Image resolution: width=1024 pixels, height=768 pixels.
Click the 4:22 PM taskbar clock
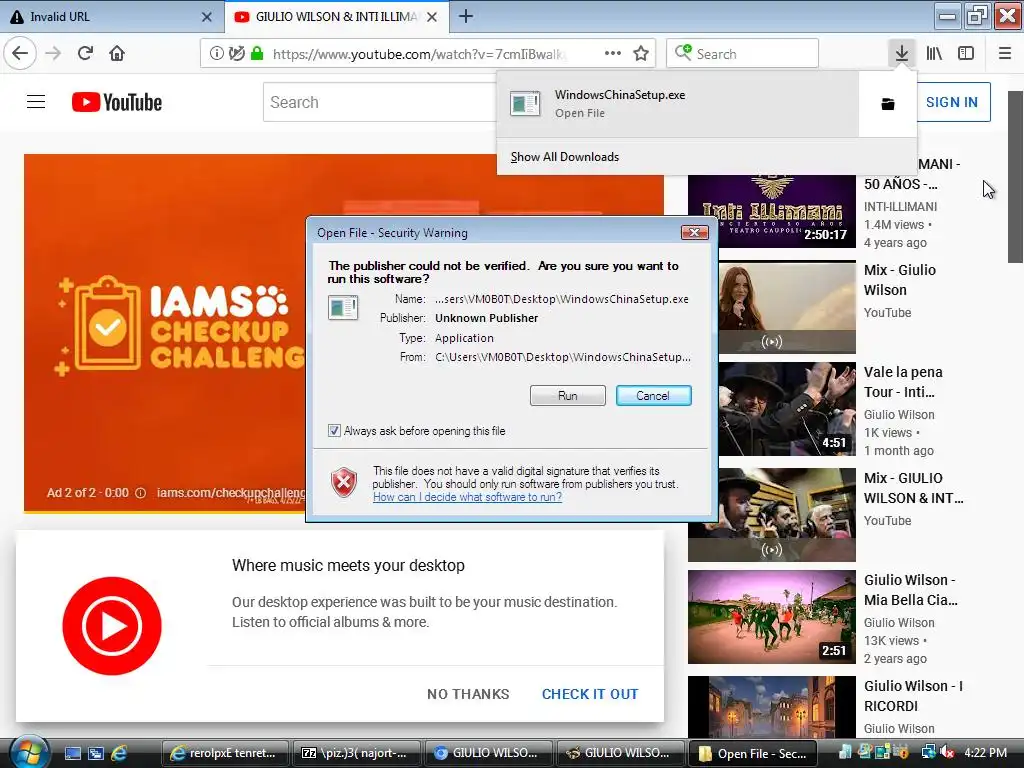click(985, 752)
